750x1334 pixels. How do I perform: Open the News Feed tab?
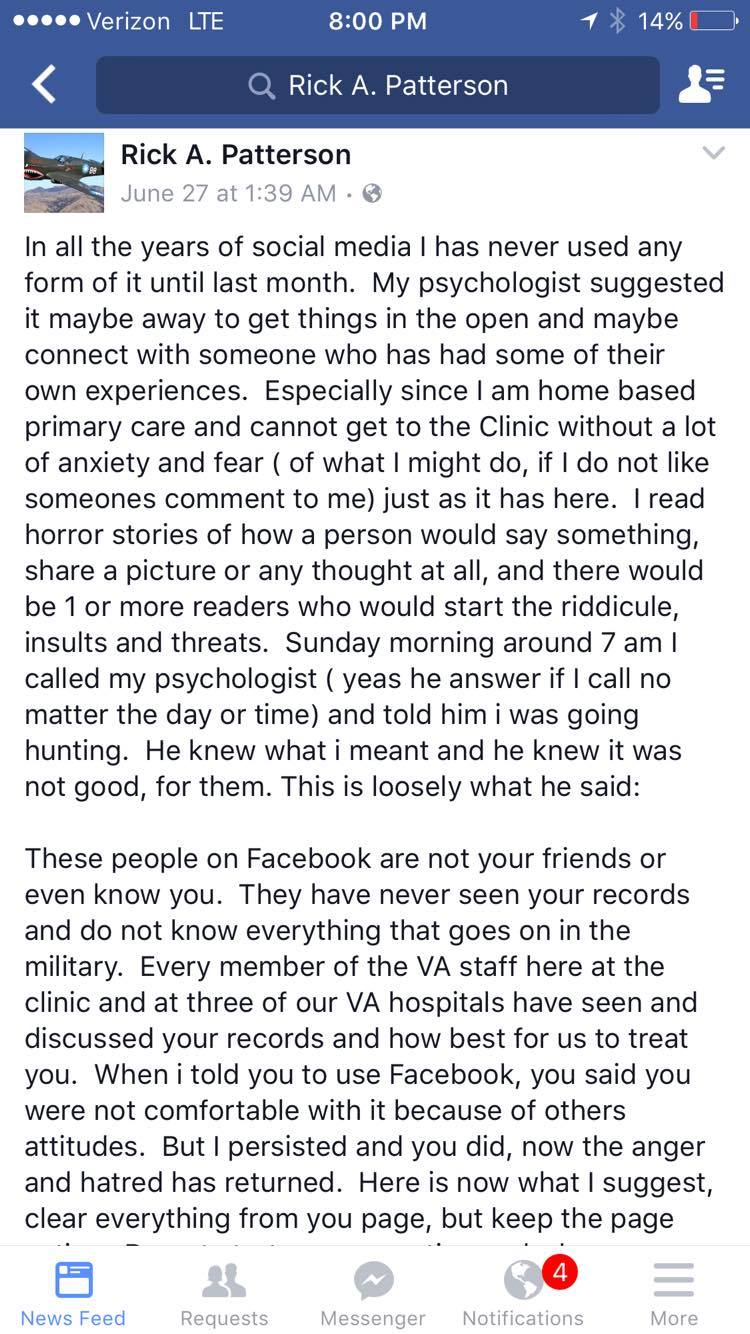pos(73,1292)
